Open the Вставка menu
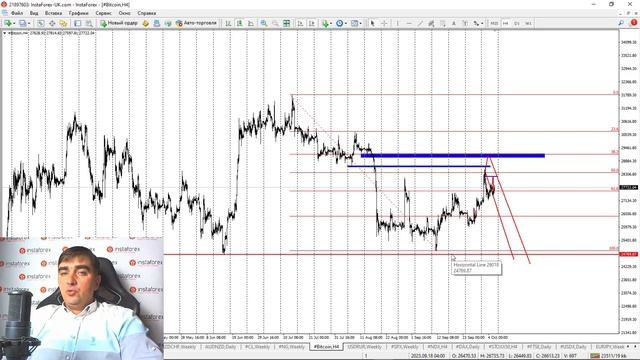This screenshot has width=640, height=360. coord(53,13)
